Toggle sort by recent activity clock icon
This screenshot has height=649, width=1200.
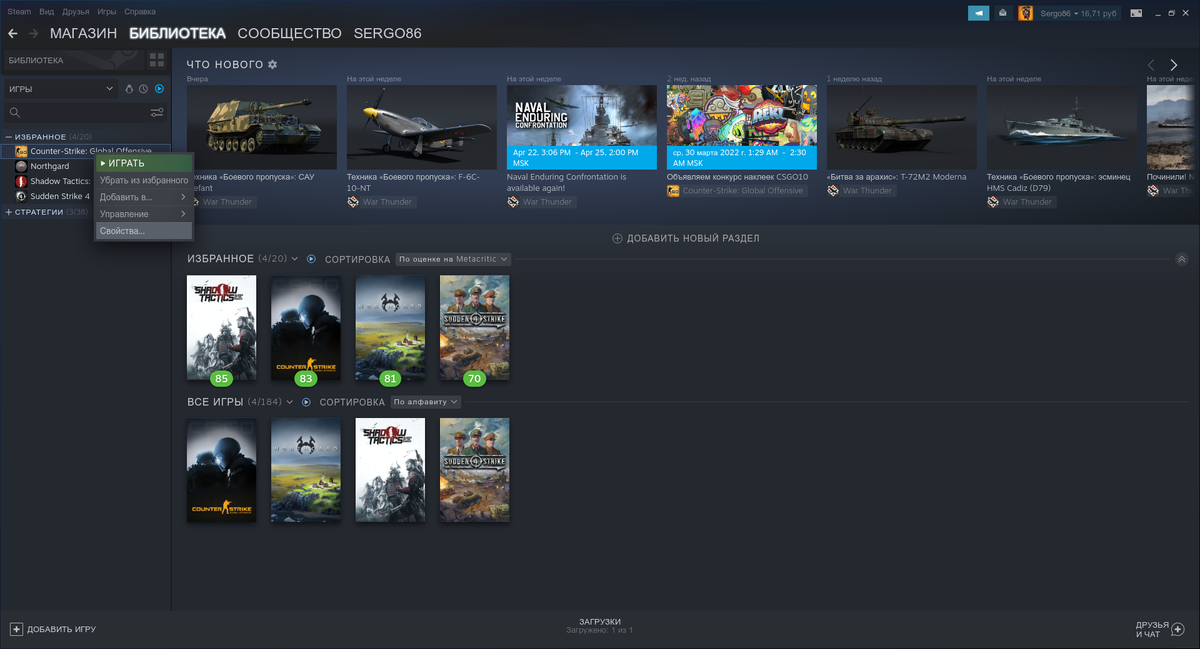pyautogui.click(x=144, y=89)
